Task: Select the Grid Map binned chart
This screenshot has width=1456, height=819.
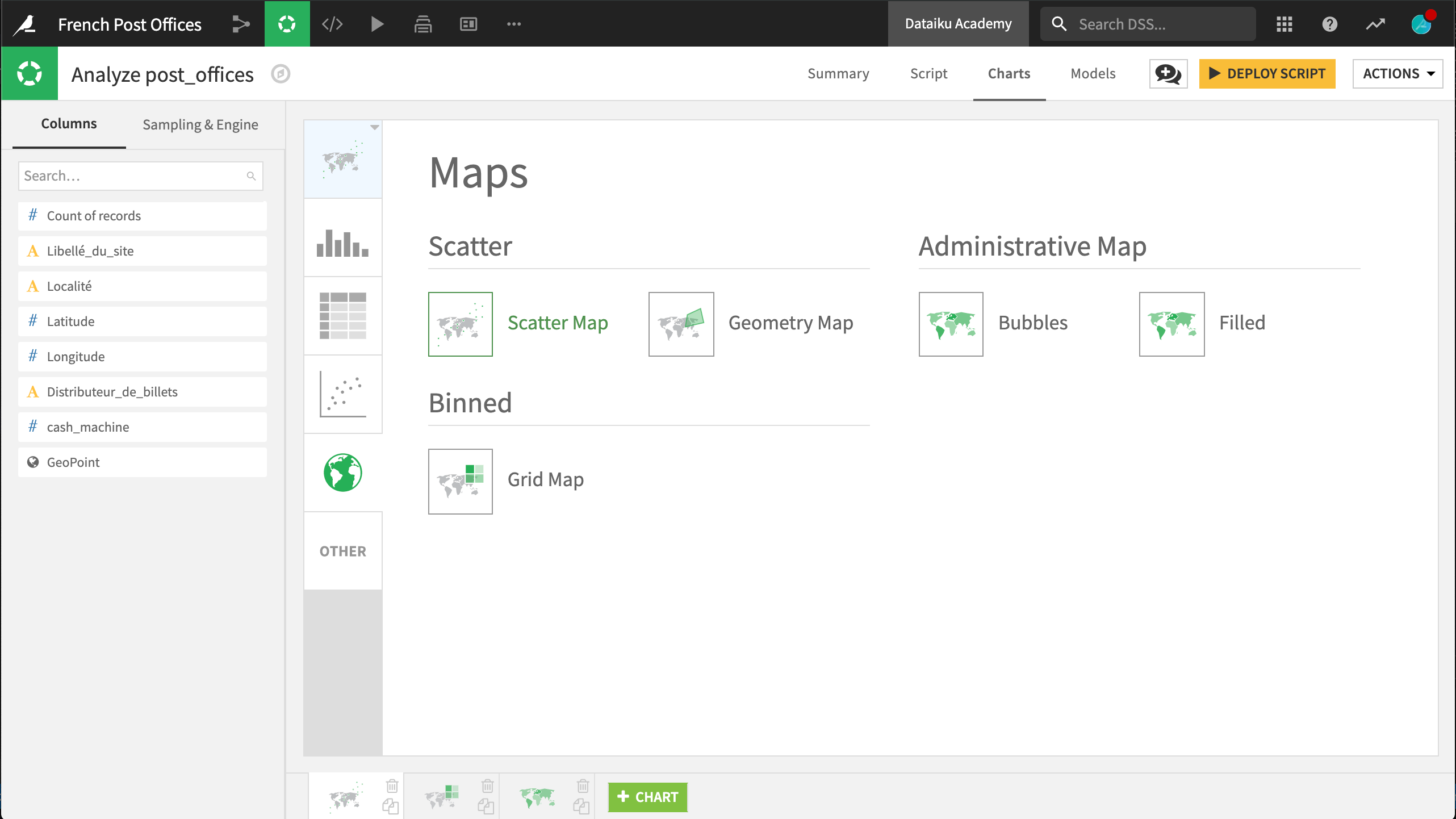Action: pos(460,480)
